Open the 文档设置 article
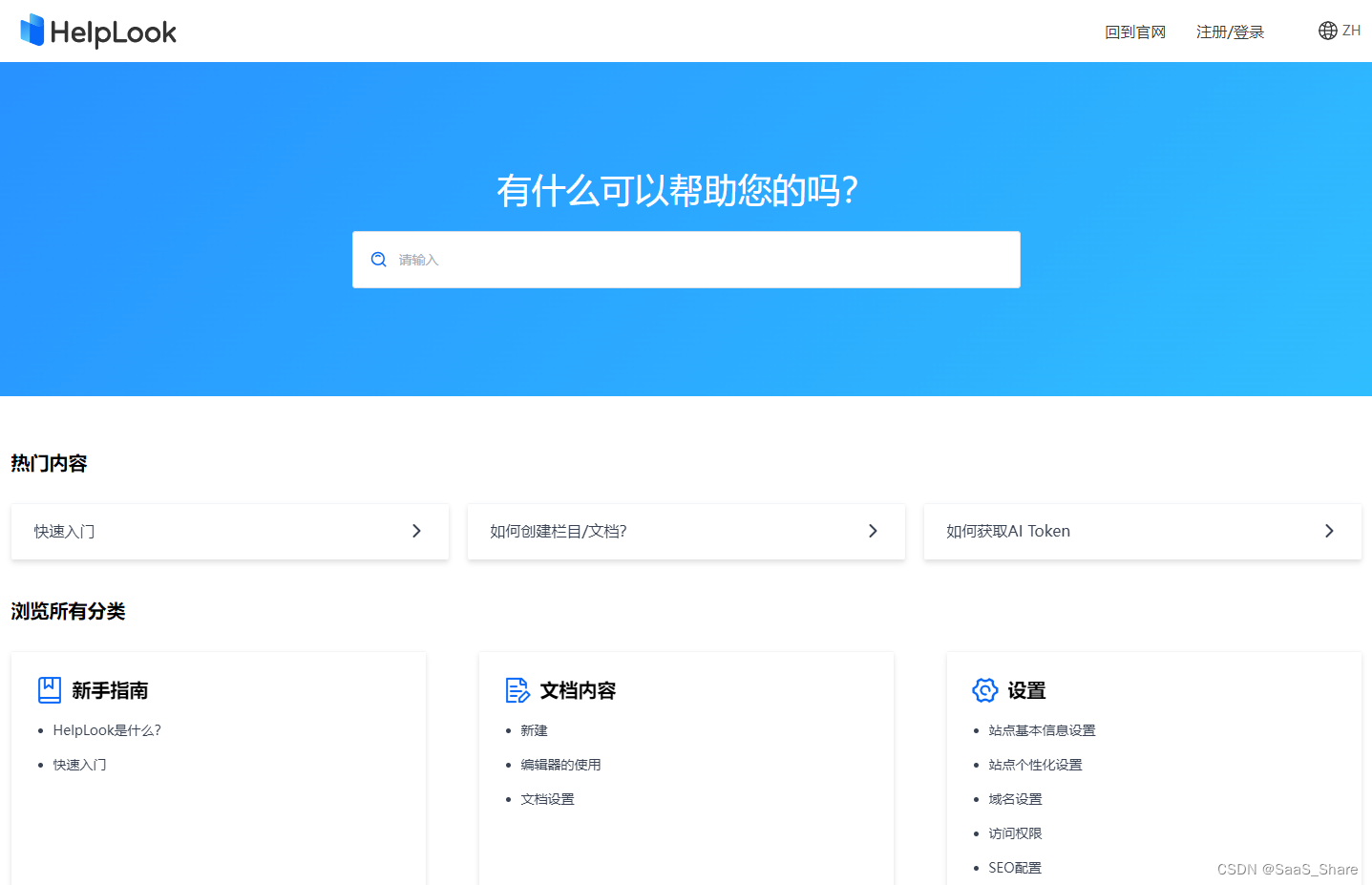Screen dimensions: 1372x885 (547, 799)
